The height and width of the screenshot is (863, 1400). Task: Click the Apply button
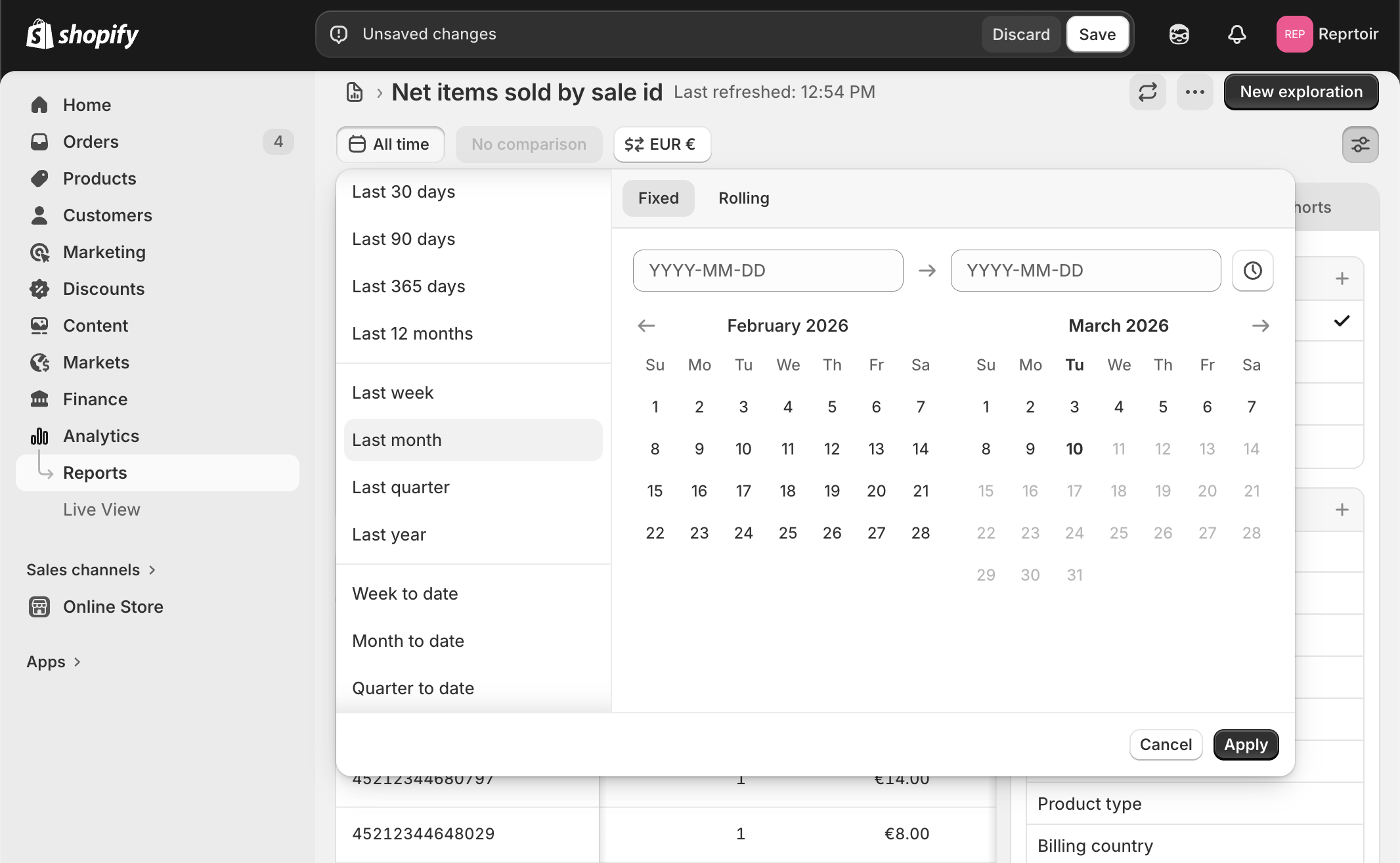point(1245,745)
